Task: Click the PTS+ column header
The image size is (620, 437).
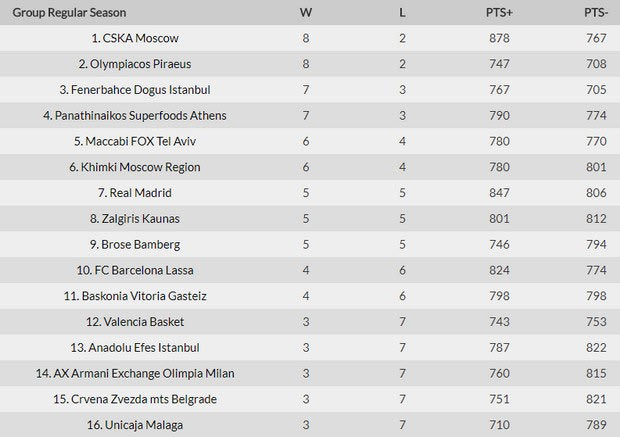Action: click(499, 13)
